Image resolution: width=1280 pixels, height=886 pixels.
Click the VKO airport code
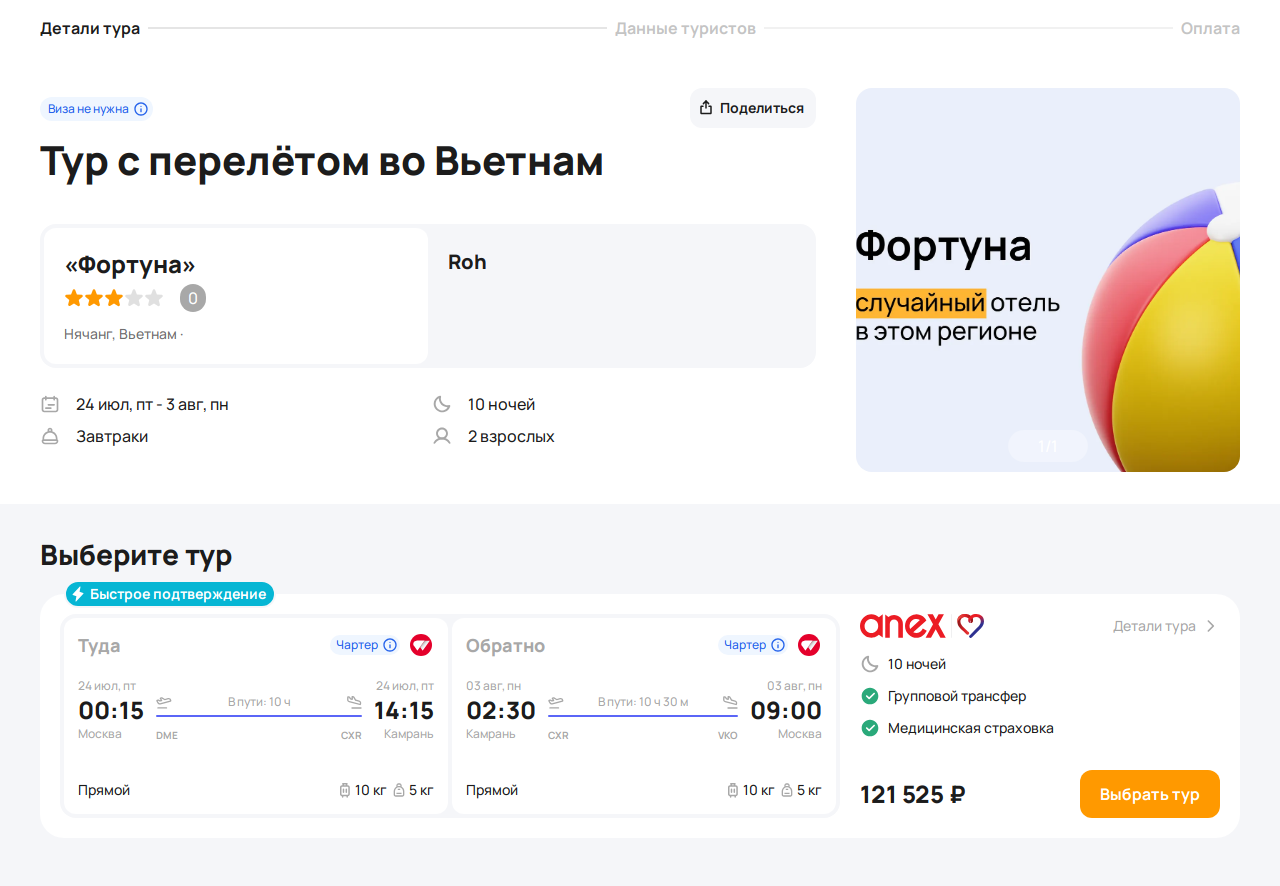click(x=727, y=736)
